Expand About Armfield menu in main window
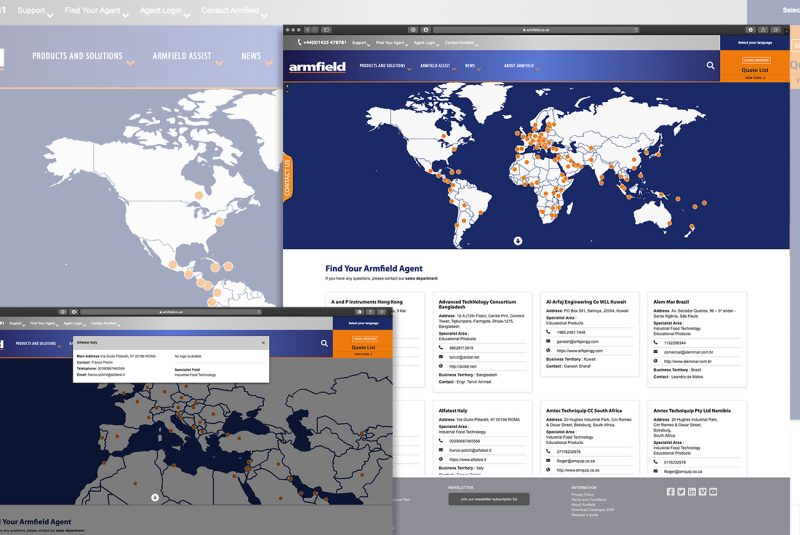This screenshot has height=535, width=800. coord(518,66)
